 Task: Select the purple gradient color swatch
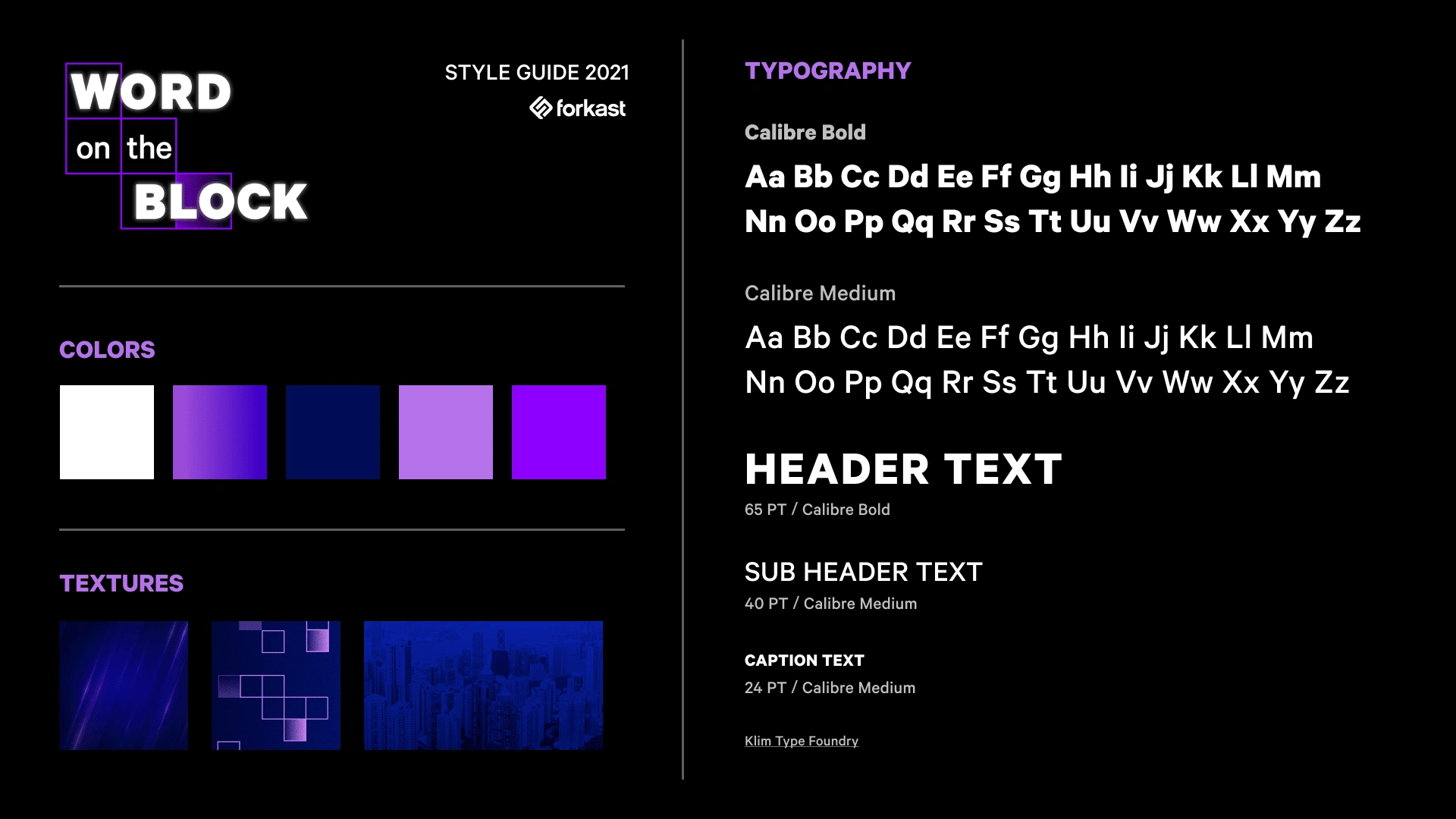pos(220,432)
